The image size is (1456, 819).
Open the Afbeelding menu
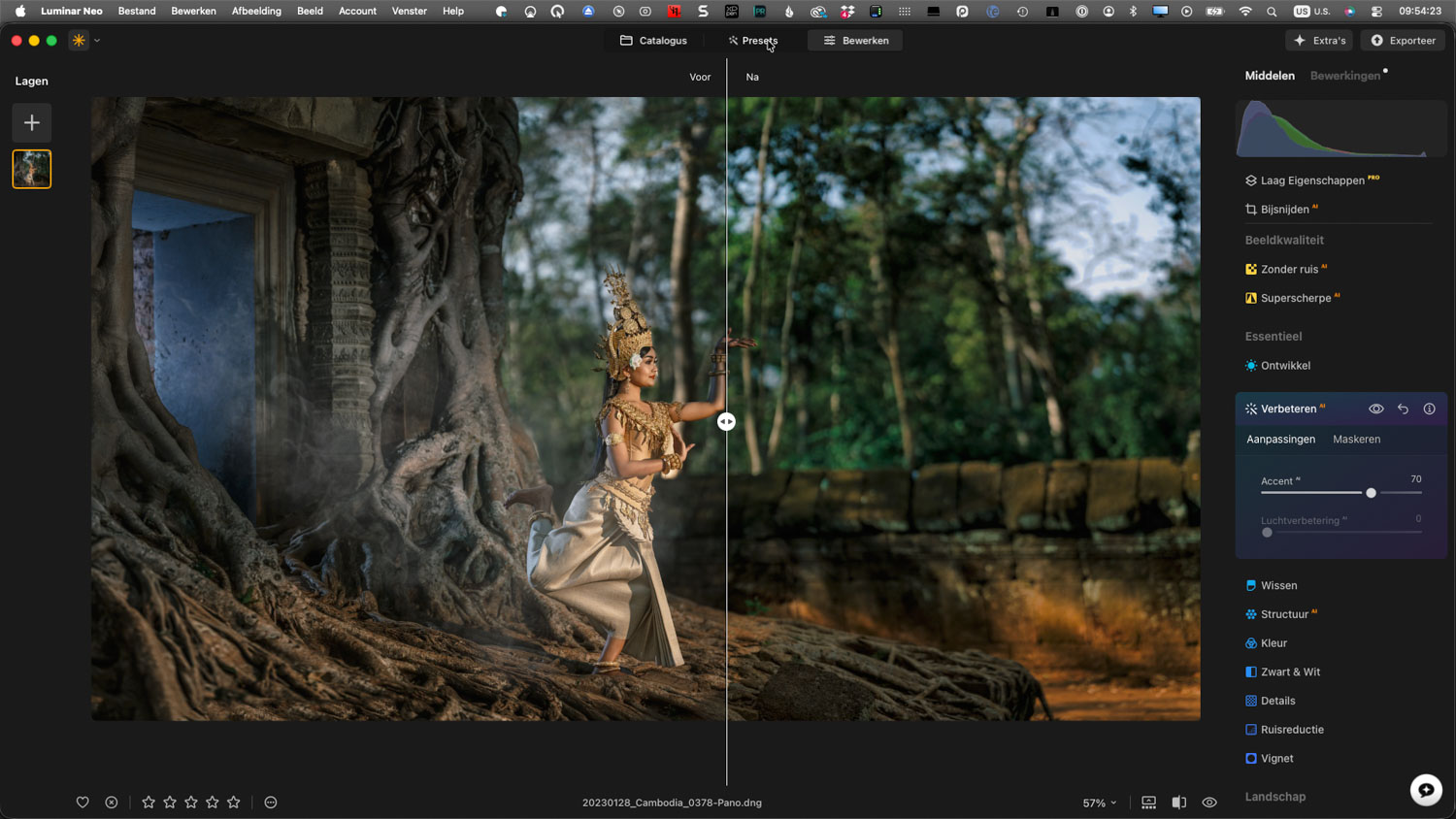click(256, 12)
